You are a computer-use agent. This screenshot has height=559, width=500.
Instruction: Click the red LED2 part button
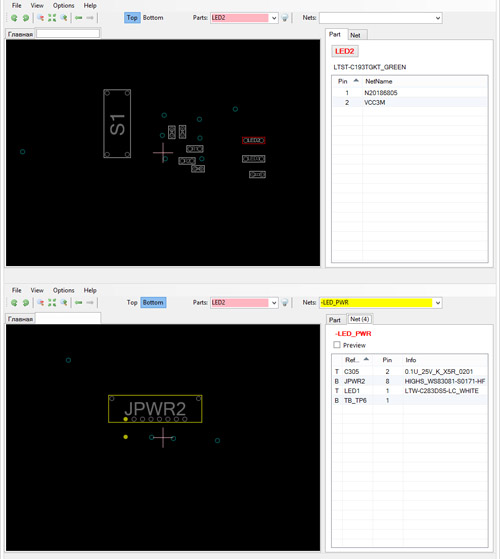[345, 51]
